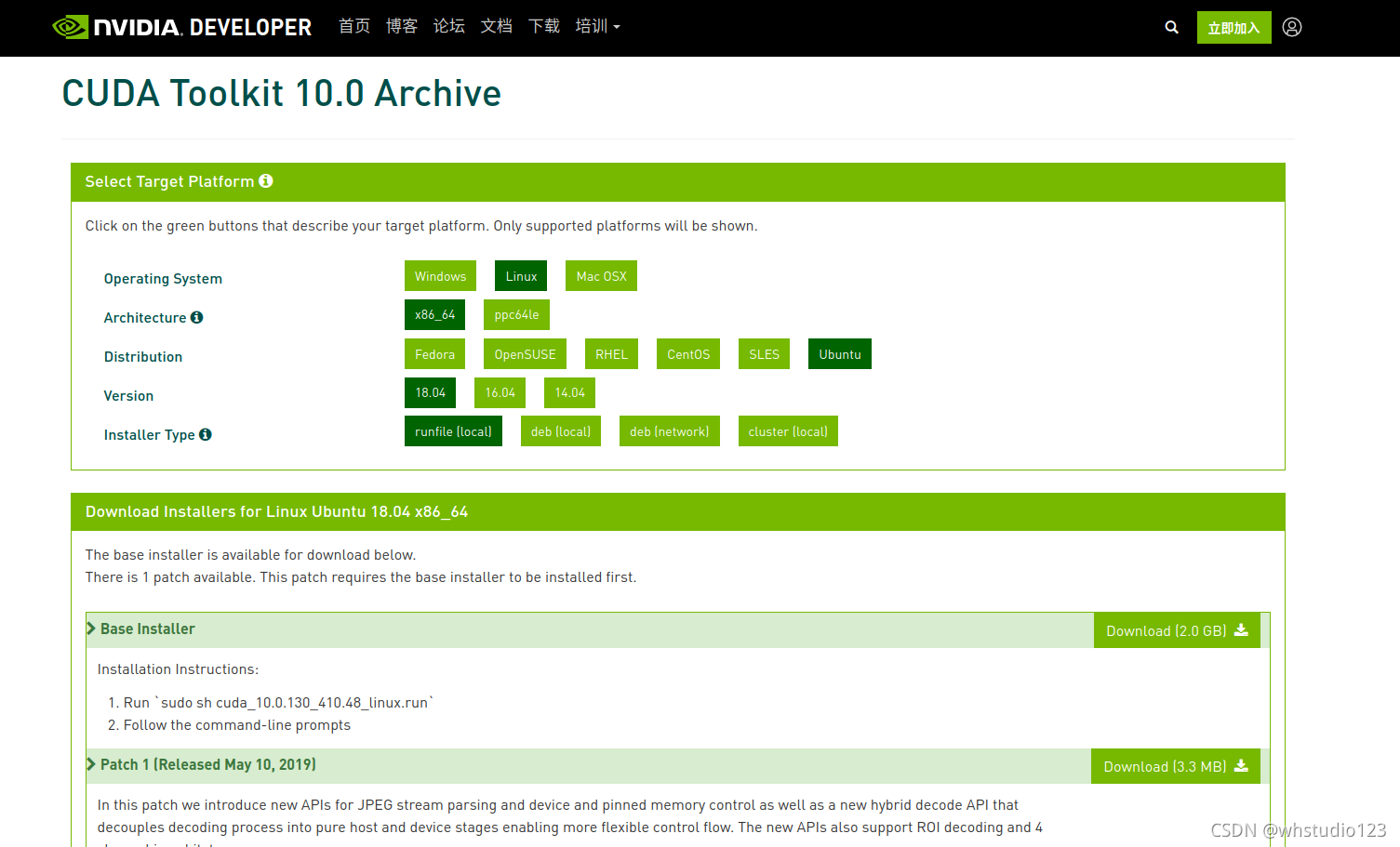Click 'Installation Instructions:' text
The image size is (1400, 847).
[x=178, y=669]
